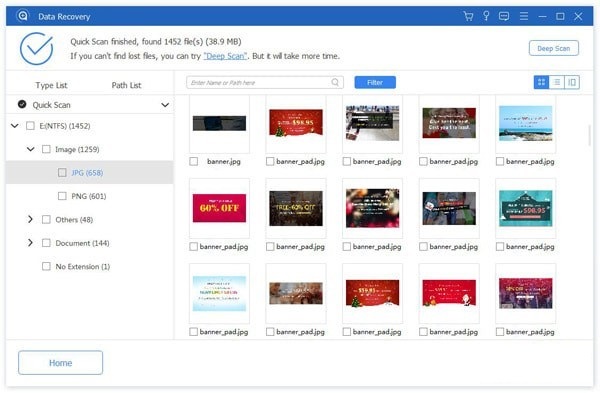
Task: Click the Data Recovery app logo
Action: 23,16
